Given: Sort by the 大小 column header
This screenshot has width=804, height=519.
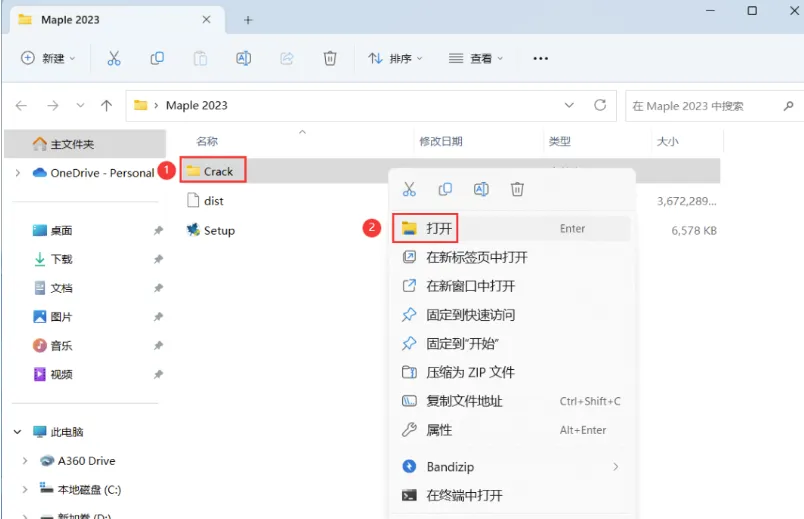Looking at the screenshot, I should coord(668,141).
